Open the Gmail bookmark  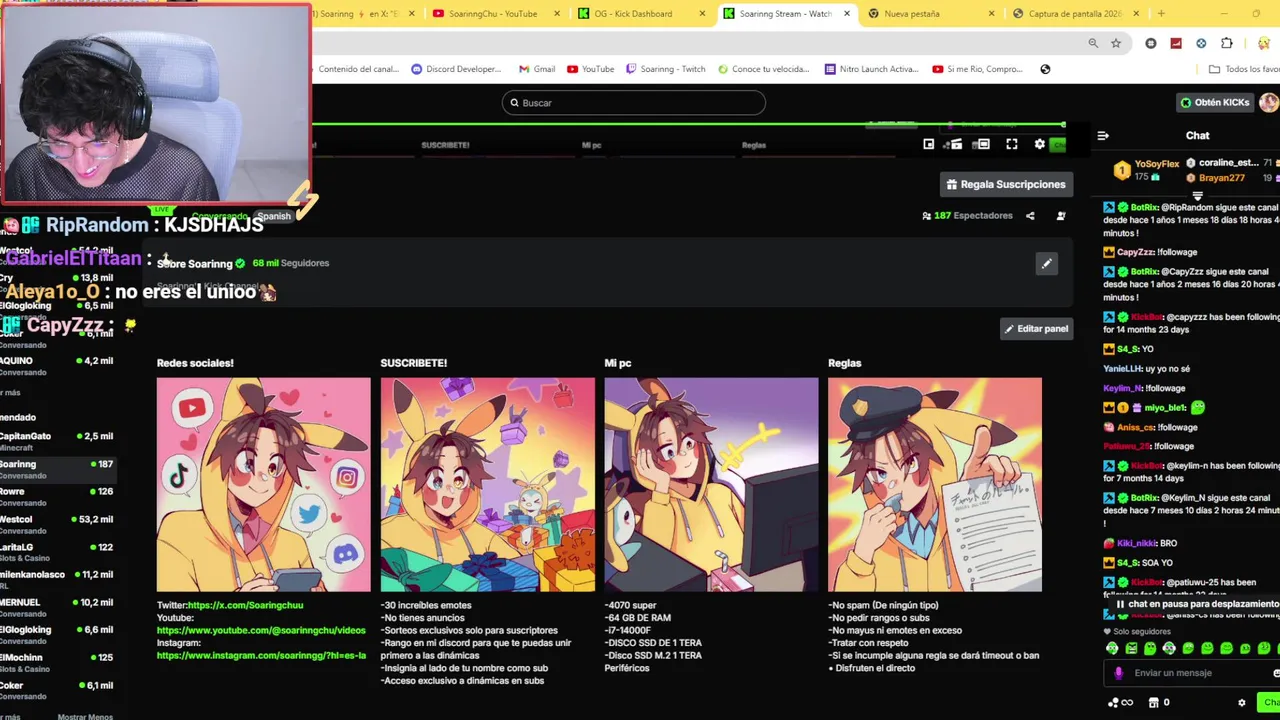[537, 69]
